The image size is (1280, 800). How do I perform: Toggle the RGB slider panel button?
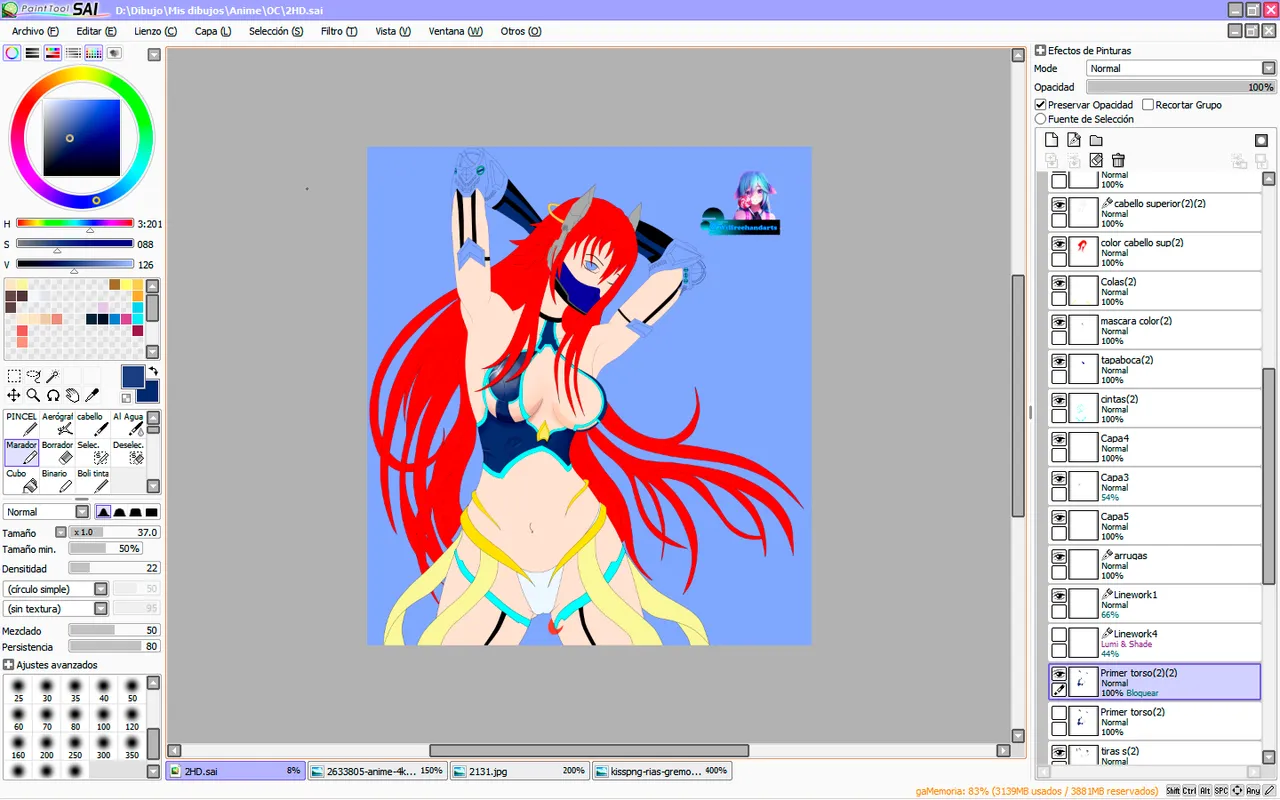coord(32,53)
